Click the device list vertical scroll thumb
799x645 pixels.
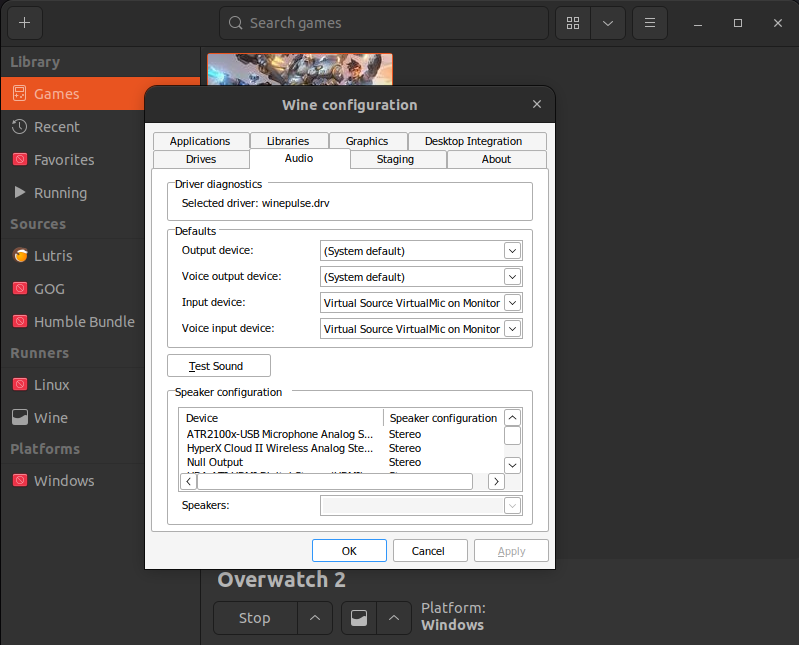click(x=512, y=436)
